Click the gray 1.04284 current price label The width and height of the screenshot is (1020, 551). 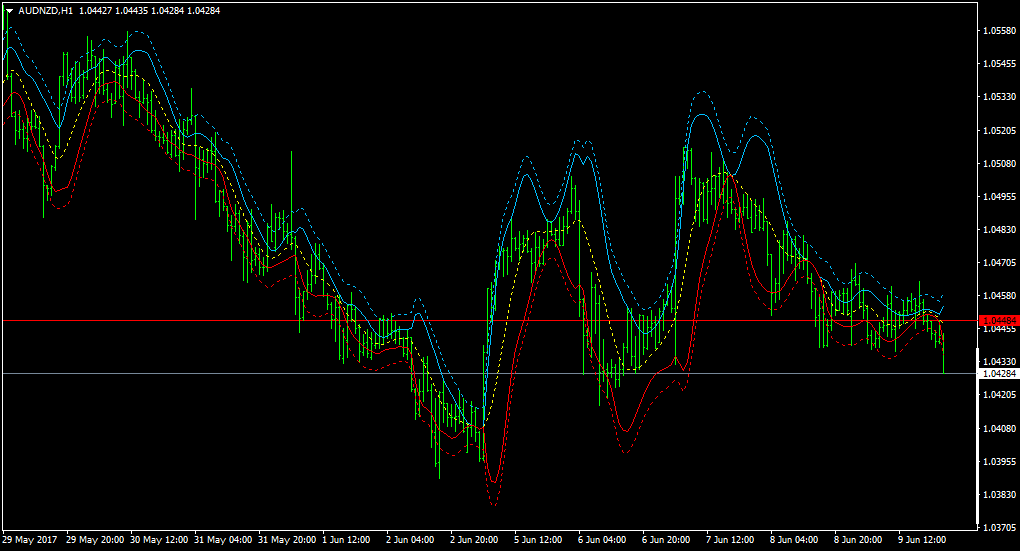click(x=999, y=373)
